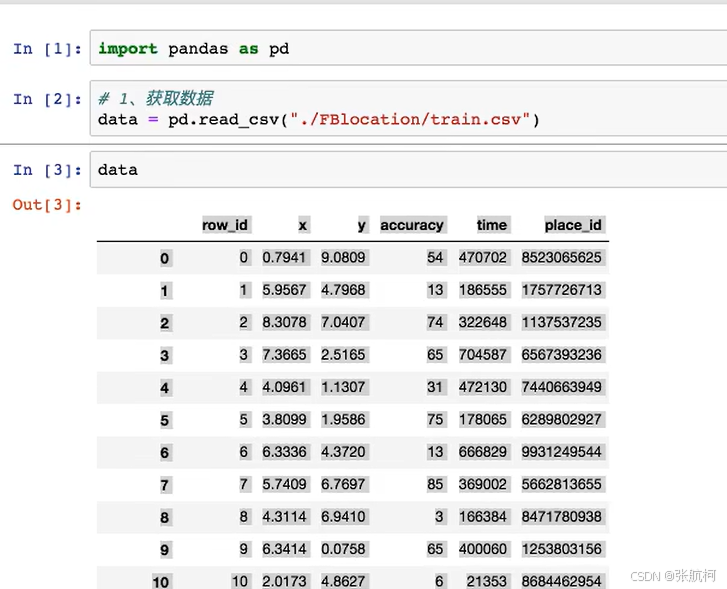The width and height of the screenshot is (727, 589).
Task: Click y value 1.9586
Action: tap(344, 419)
